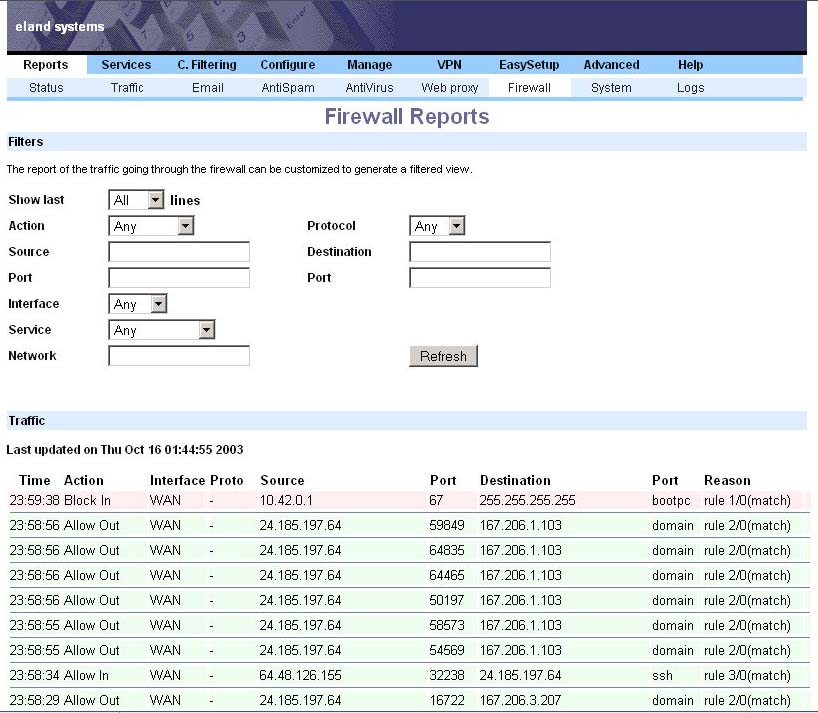The width and height of the screenshot is (818, 713).
Task: Expand the Protocol filter dropdown
Action: coord(437,226)
